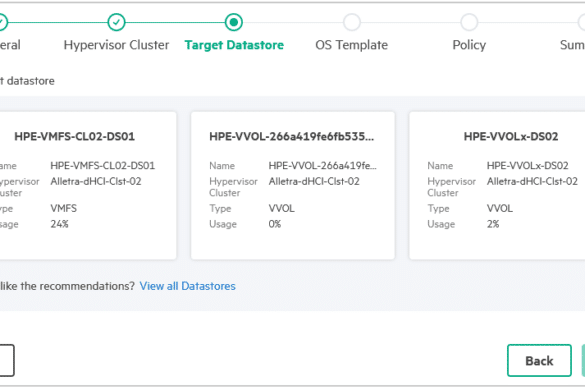
Task: Select the HPE-VVOLx-DS02 datastore card
Action: [x=497, y=185]
